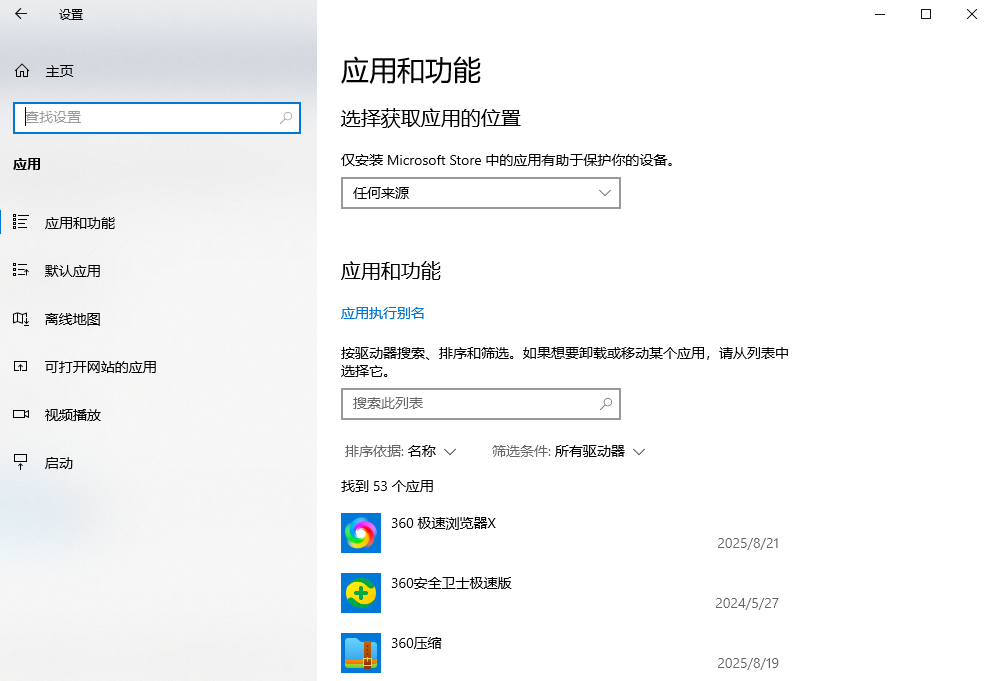This screenshot has width=988, height=681.
Task: Click the 主页 home icon
Action: (x=21, y=70)
